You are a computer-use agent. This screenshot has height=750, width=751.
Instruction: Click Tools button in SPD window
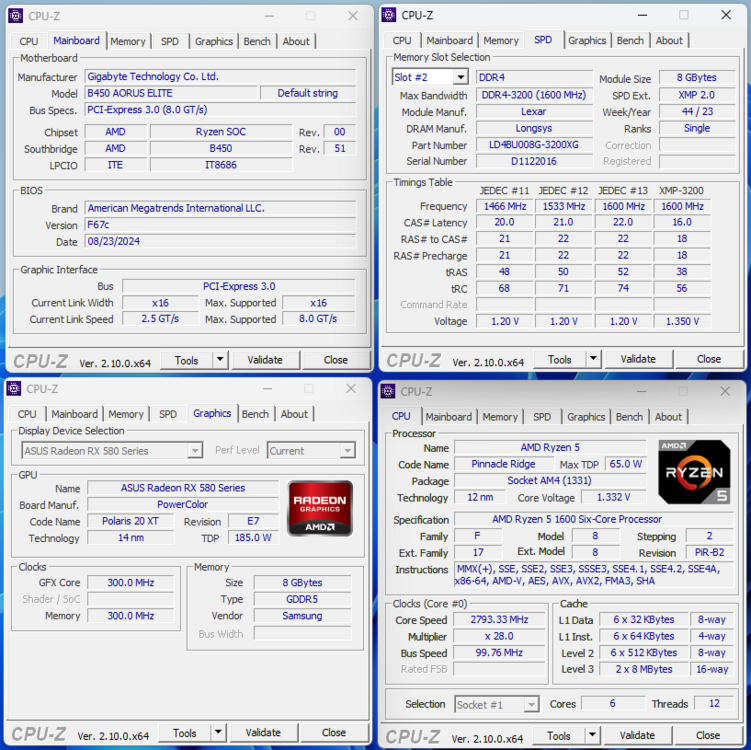[559, 359]
